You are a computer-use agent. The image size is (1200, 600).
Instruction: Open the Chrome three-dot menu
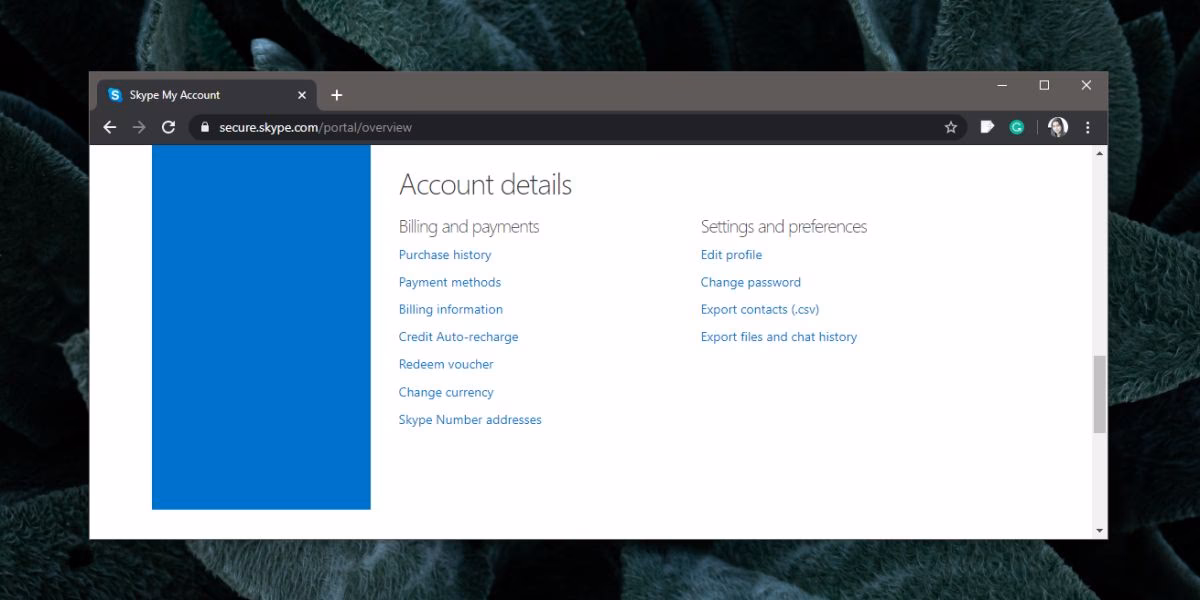click(1087, 127)
